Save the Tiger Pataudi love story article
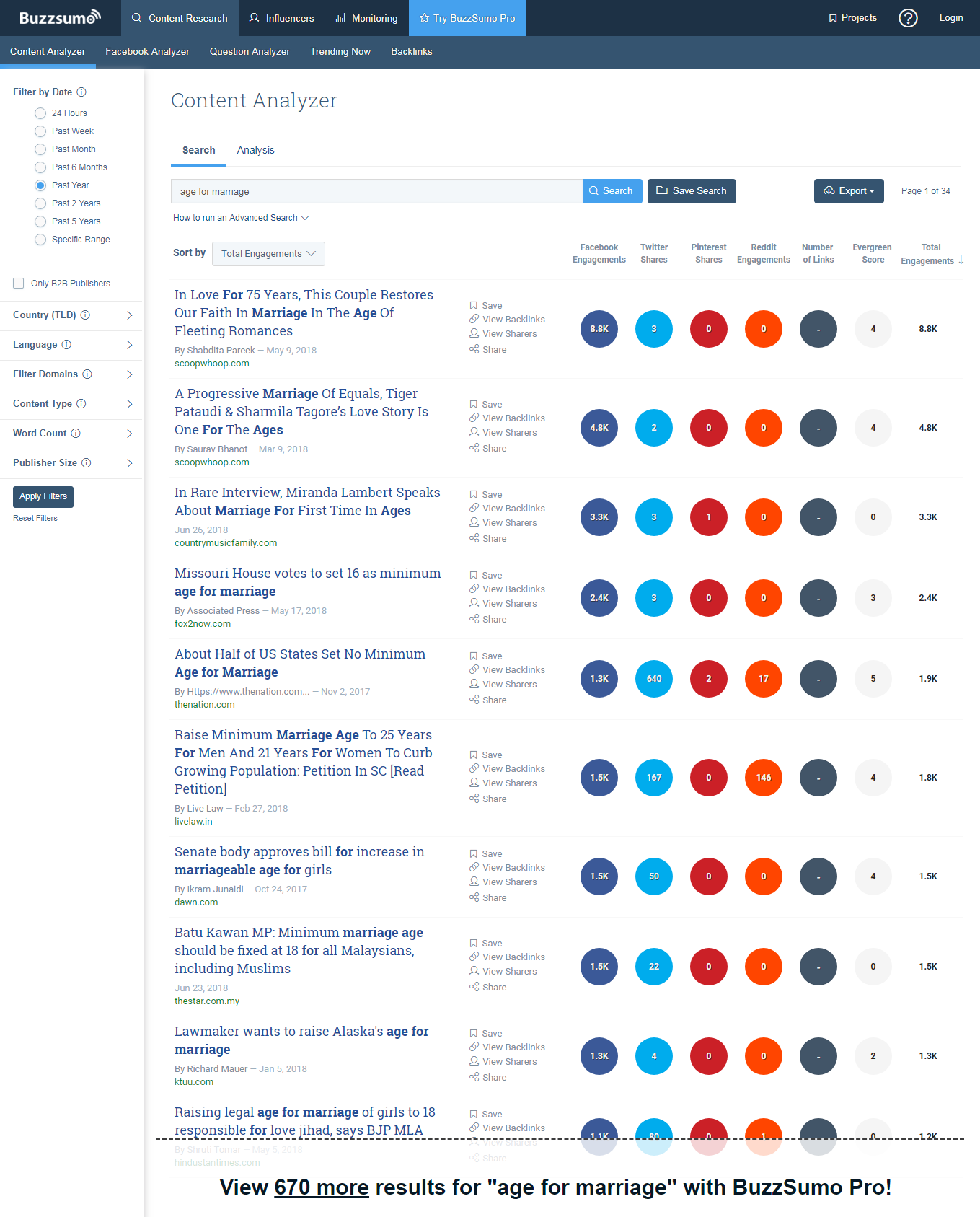 tap(486, 405)
